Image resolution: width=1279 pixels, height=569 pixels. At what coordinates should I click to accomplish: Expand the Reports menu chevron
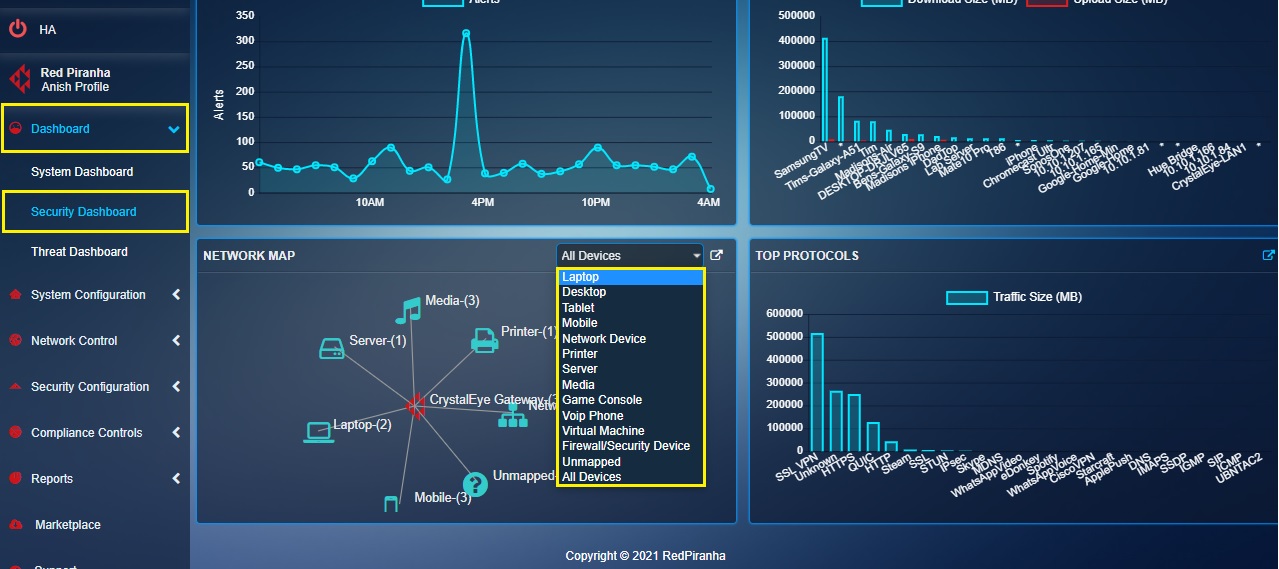click(x=176, y=479)
